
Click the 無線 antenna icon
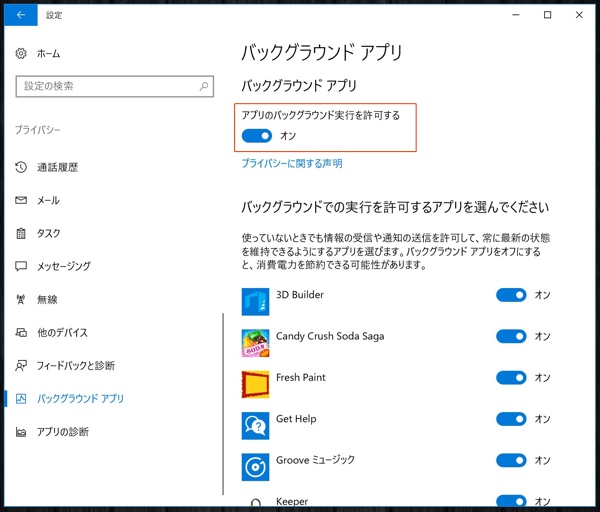21,299
